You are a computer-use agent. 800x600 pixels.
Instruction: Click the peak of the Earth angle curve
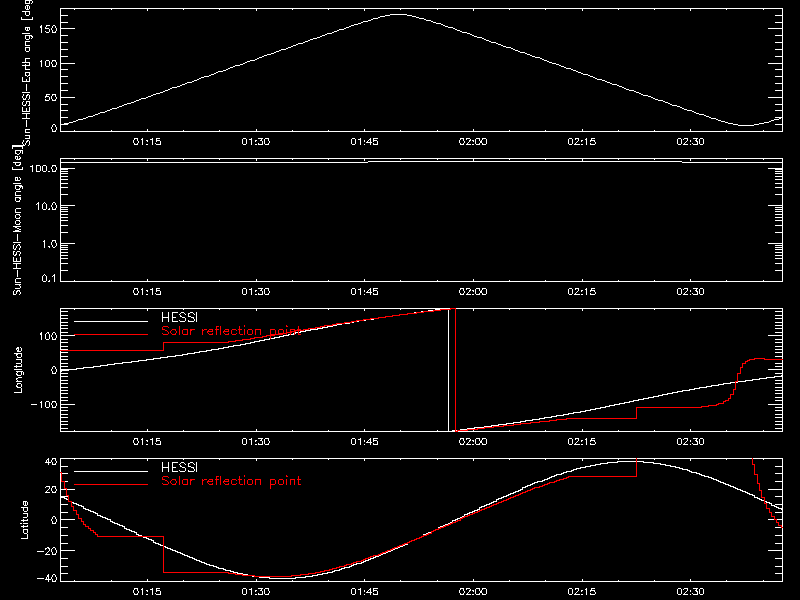(x=398, y=14)
